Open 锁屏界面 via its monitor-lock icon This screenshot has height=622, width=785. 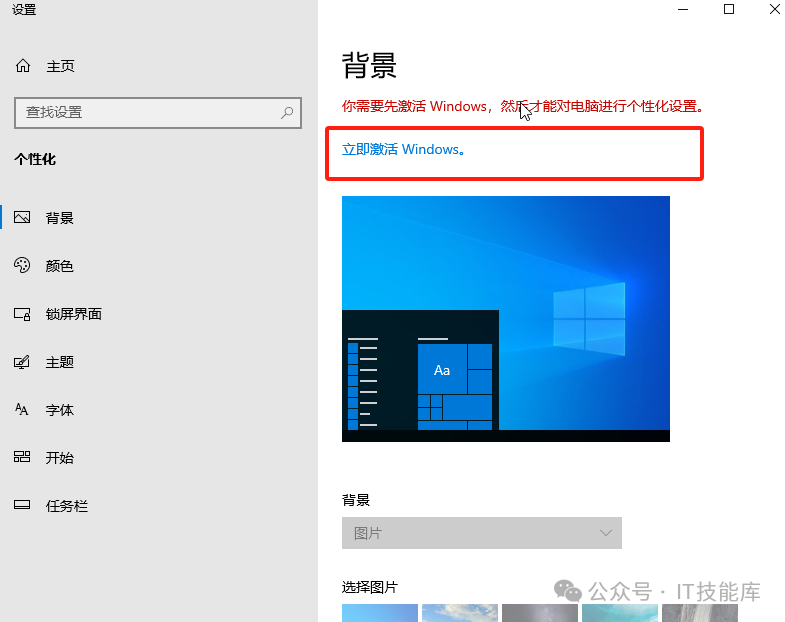click(x=22, y=314)
